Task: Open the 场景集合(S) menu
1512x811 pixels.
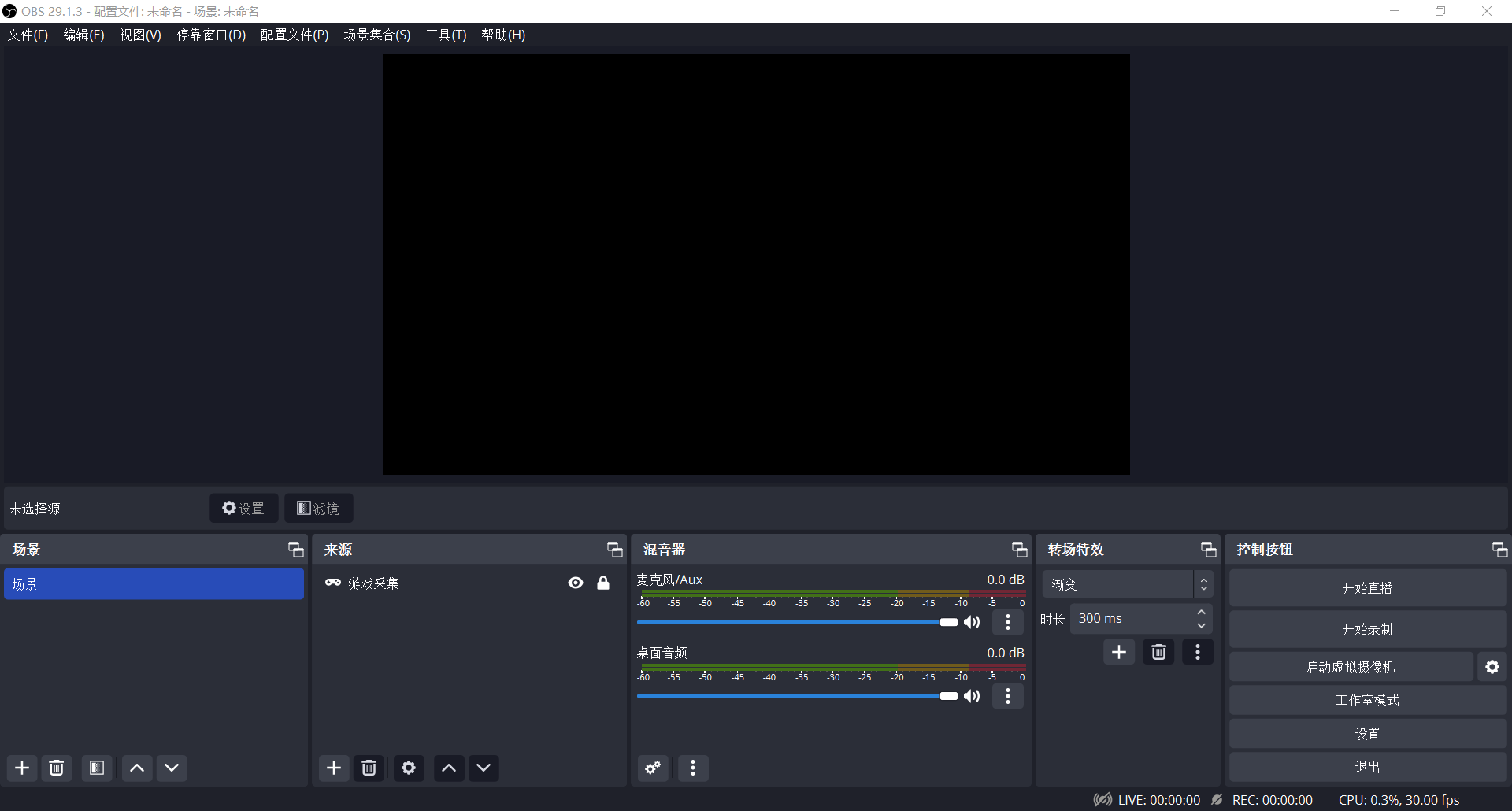Action: [x=377, y=35]
